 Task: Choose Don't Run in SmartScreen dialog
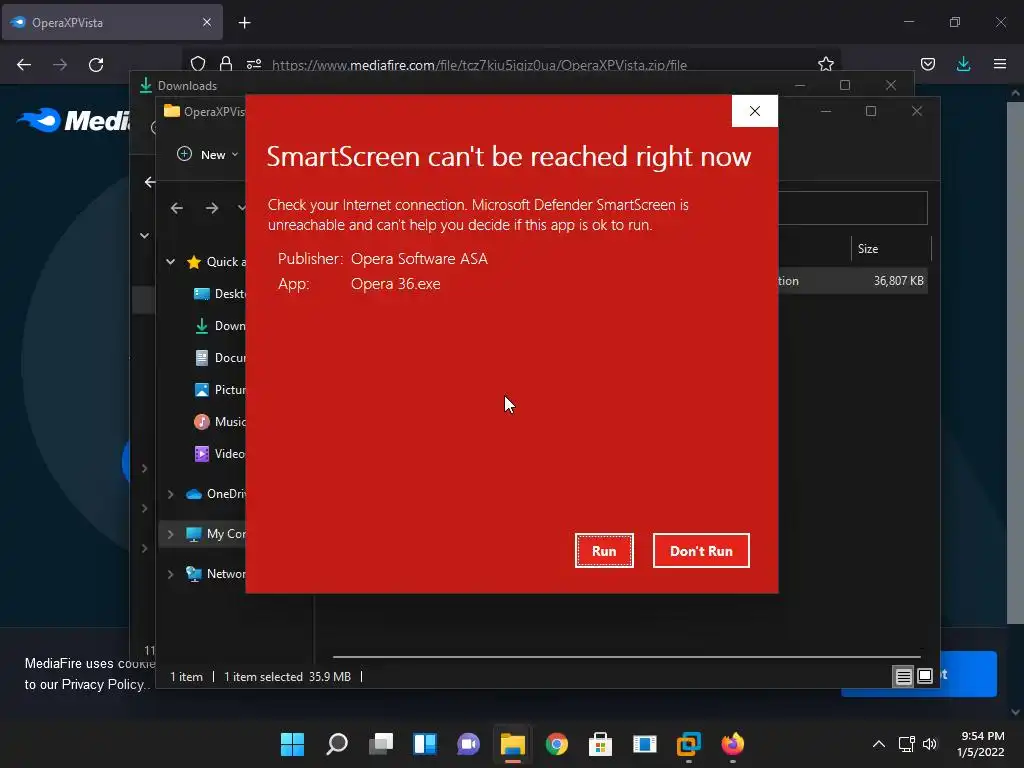click(701, 551)
